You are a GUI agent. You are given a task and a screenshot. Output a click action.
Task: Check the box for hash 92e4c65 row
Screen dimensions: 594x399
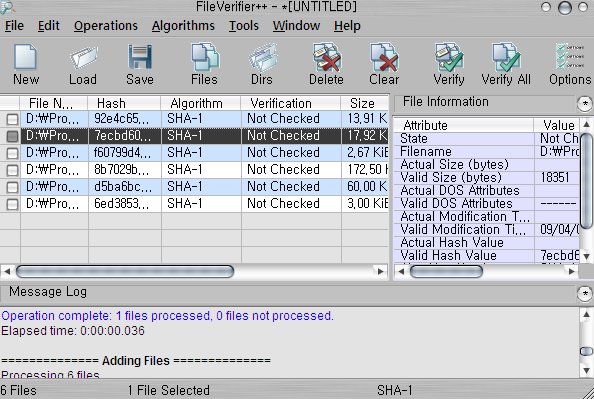pyautogui.click(x=12, y=119)
